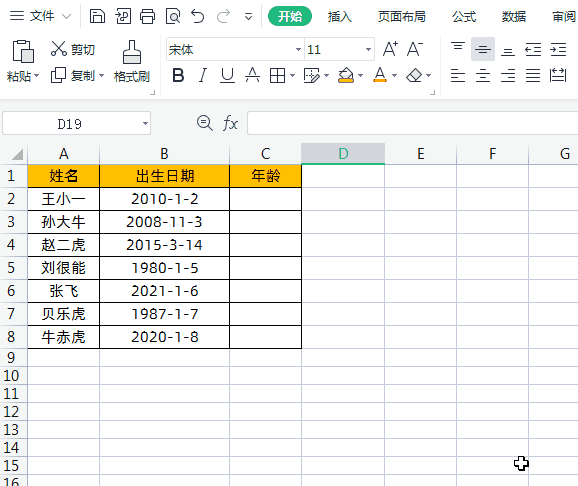Click the Save icon in quick toolbar
578x486 pixels.
97,16
